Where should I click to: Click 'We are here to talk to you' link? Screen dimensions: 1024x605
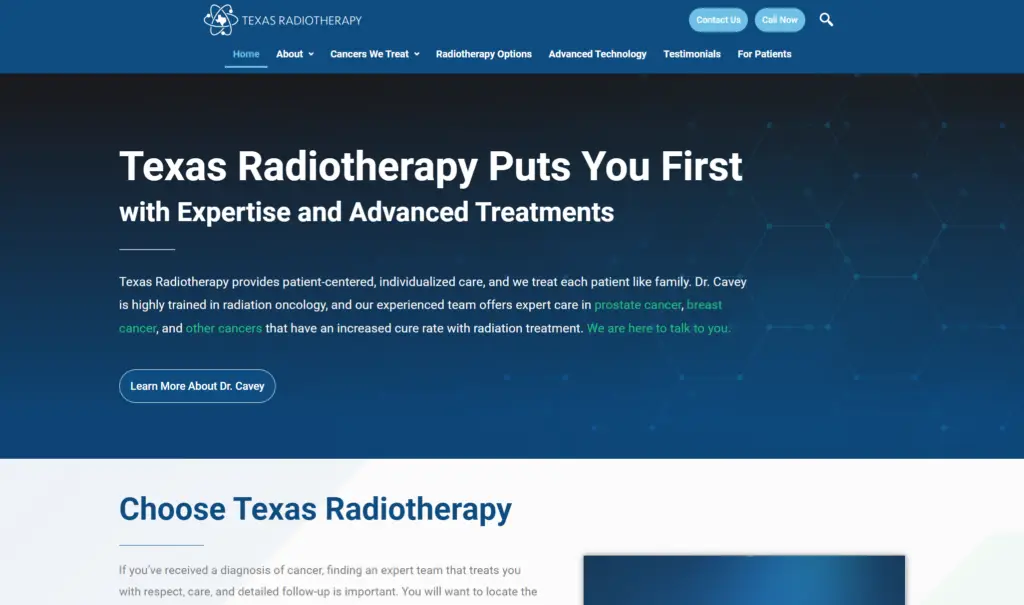[658, 329]
